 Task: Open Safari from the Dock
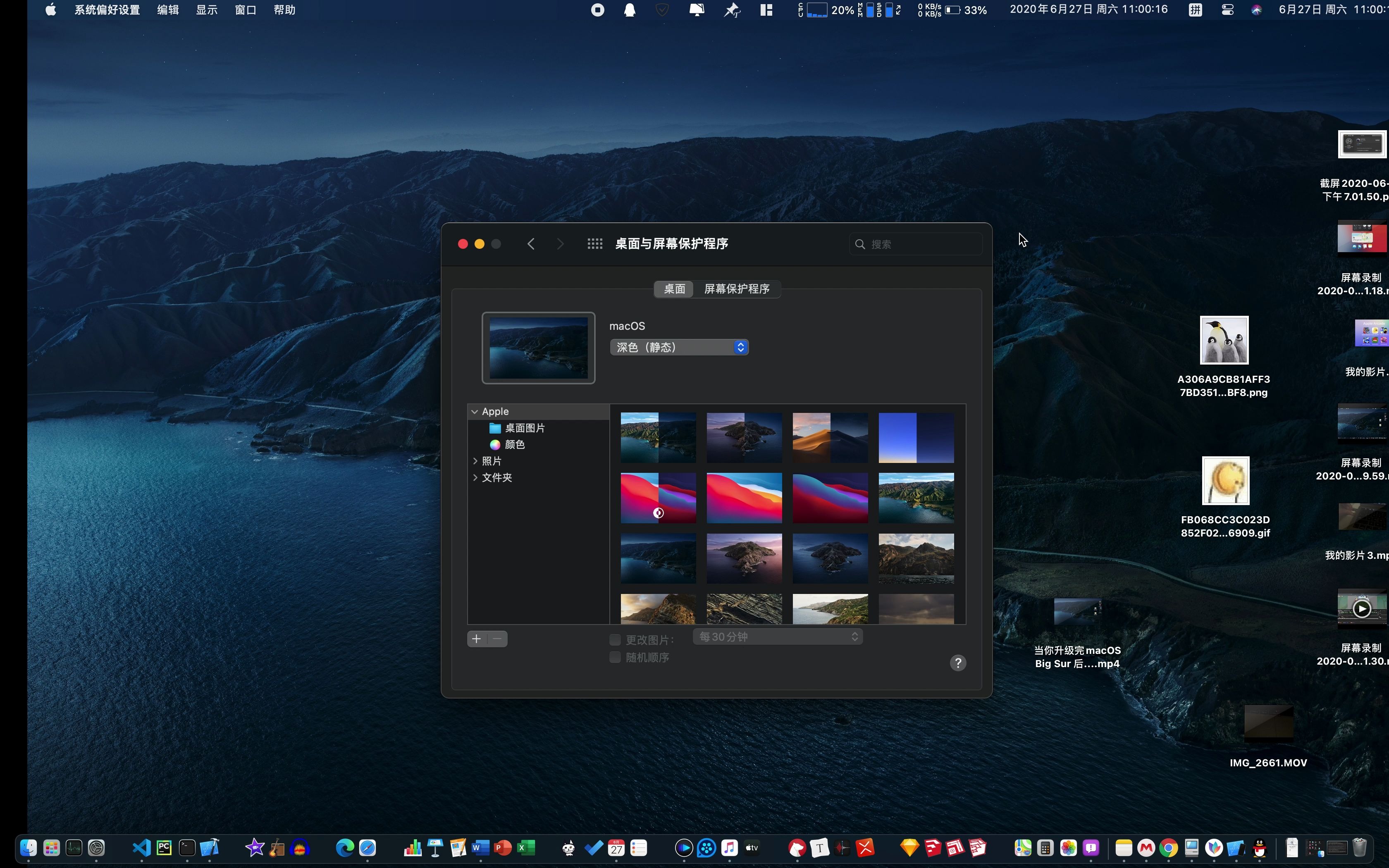368,847
